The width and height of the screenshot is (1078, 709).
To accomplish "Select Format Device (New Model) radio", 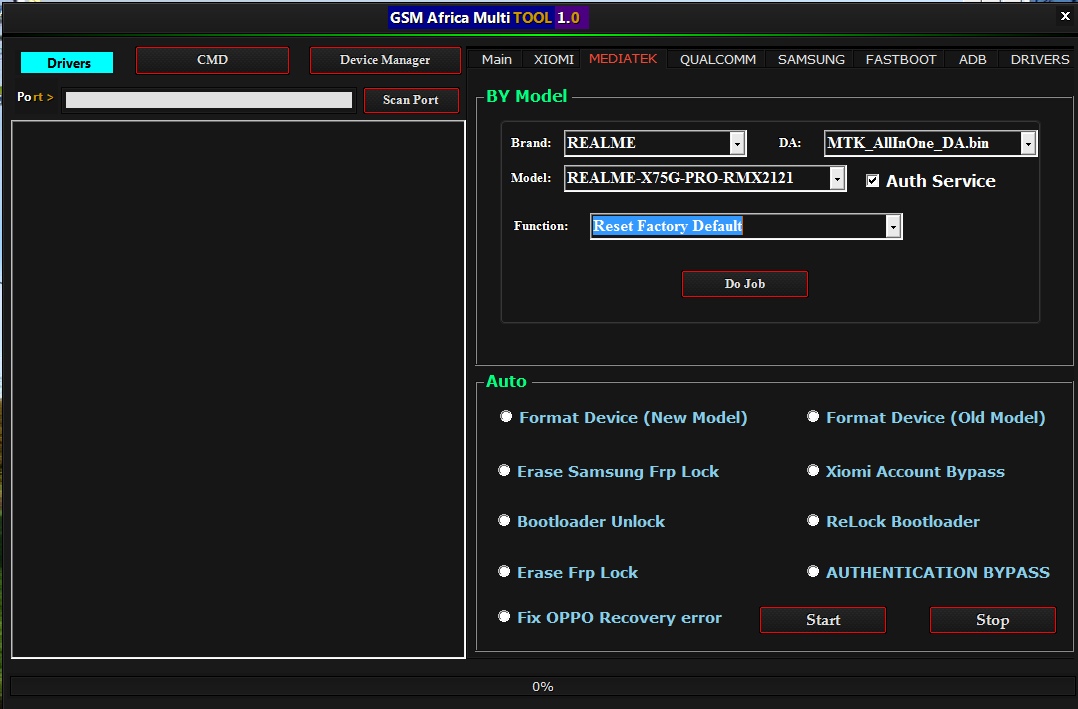I will (x=506, y=417).
